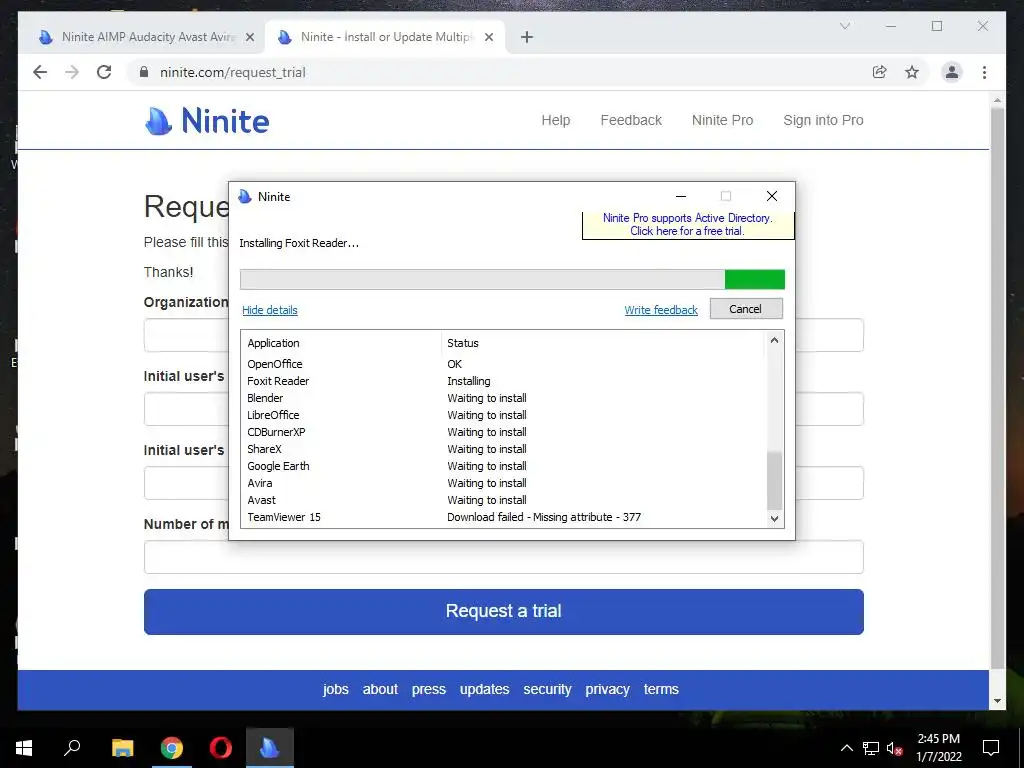Open security footer link
The height and width of the screenshot is (768, 1024).
pyautogui.click(x=547, y=689)
